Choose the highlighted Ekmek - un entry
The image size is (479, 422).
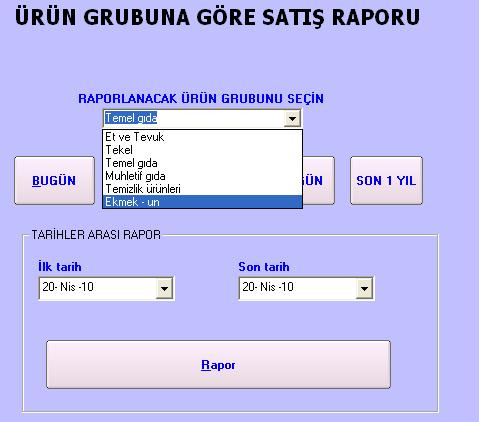click(202, 202)
